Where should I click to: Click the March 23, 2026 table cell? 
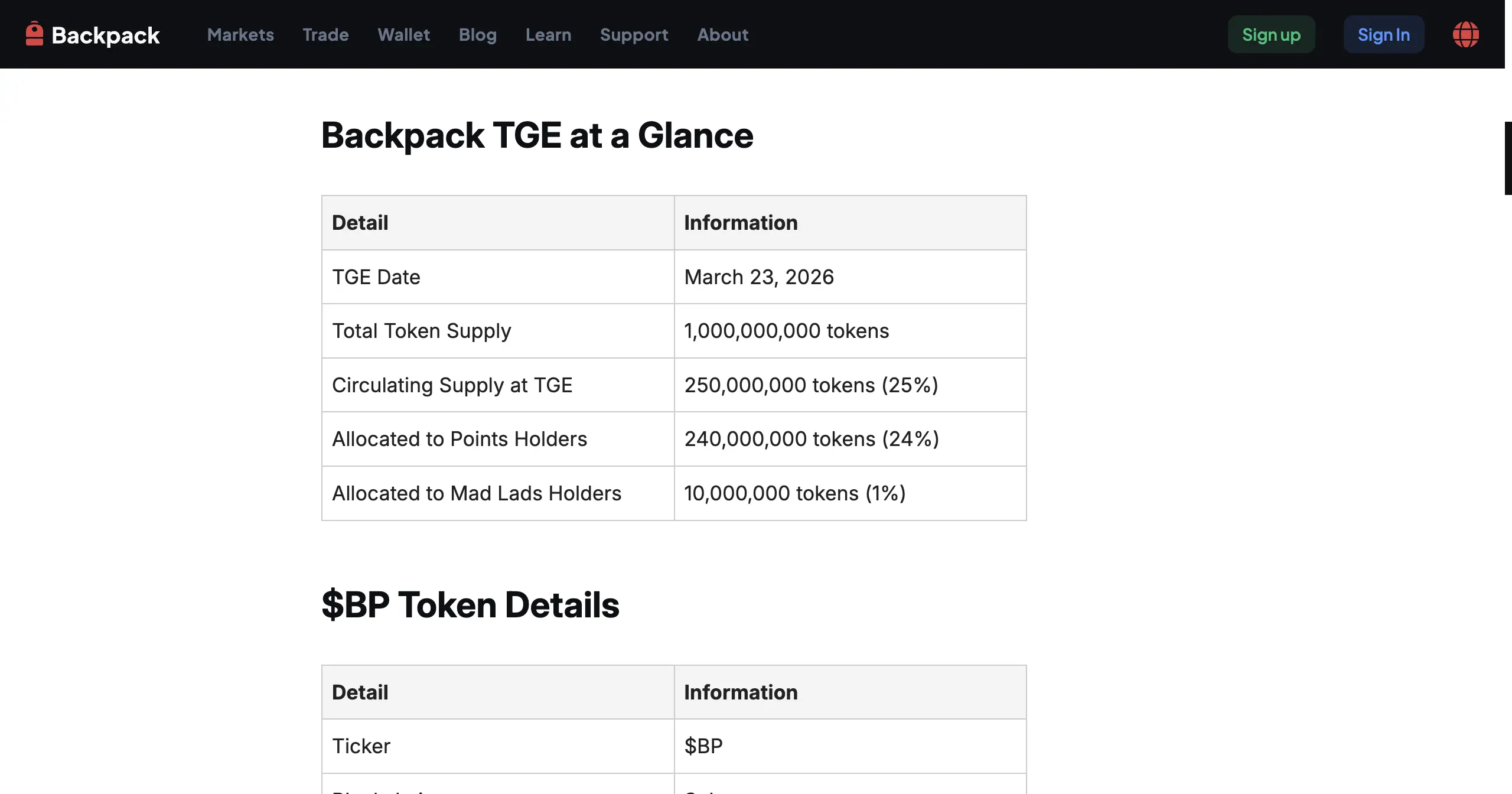click(x=850, y=276)
